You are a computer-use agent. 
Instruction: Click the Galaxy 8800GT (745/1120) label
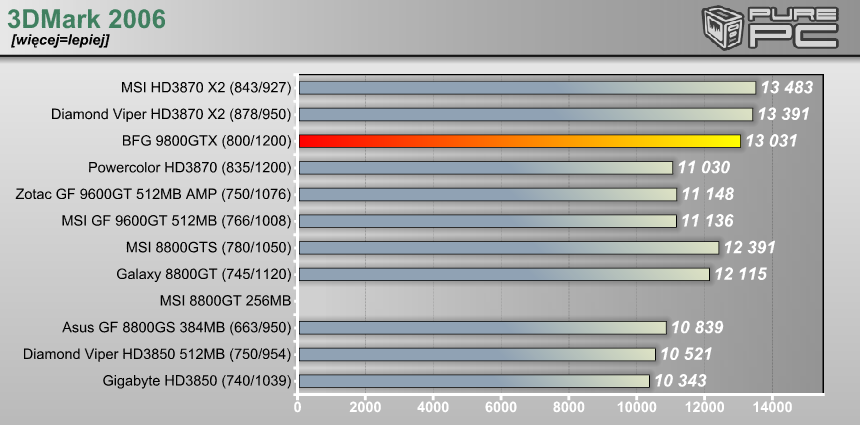coord(204,274)
